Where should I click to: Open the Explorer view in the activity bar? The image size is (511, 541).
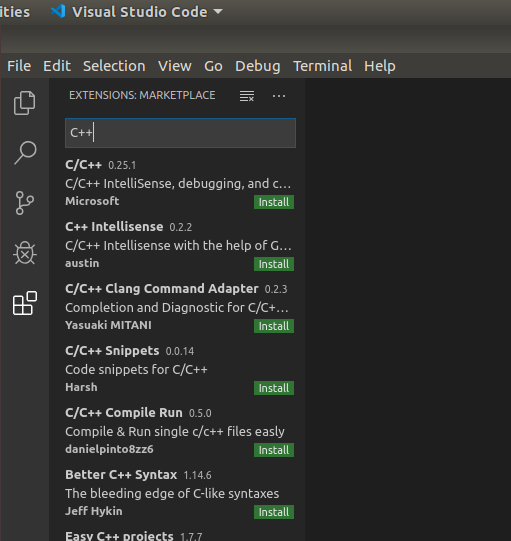click(24, 102)
